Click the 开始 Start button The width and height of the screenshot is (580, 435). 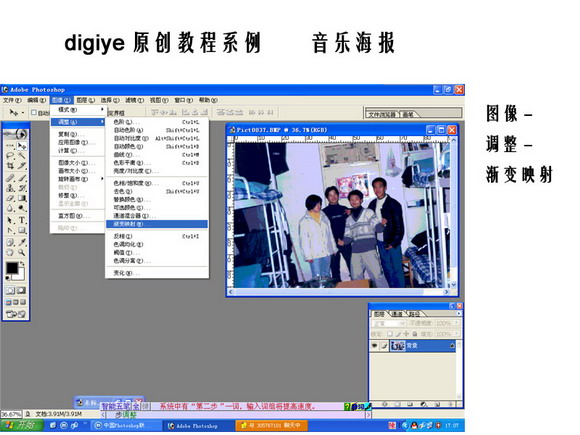coord(21,425)
